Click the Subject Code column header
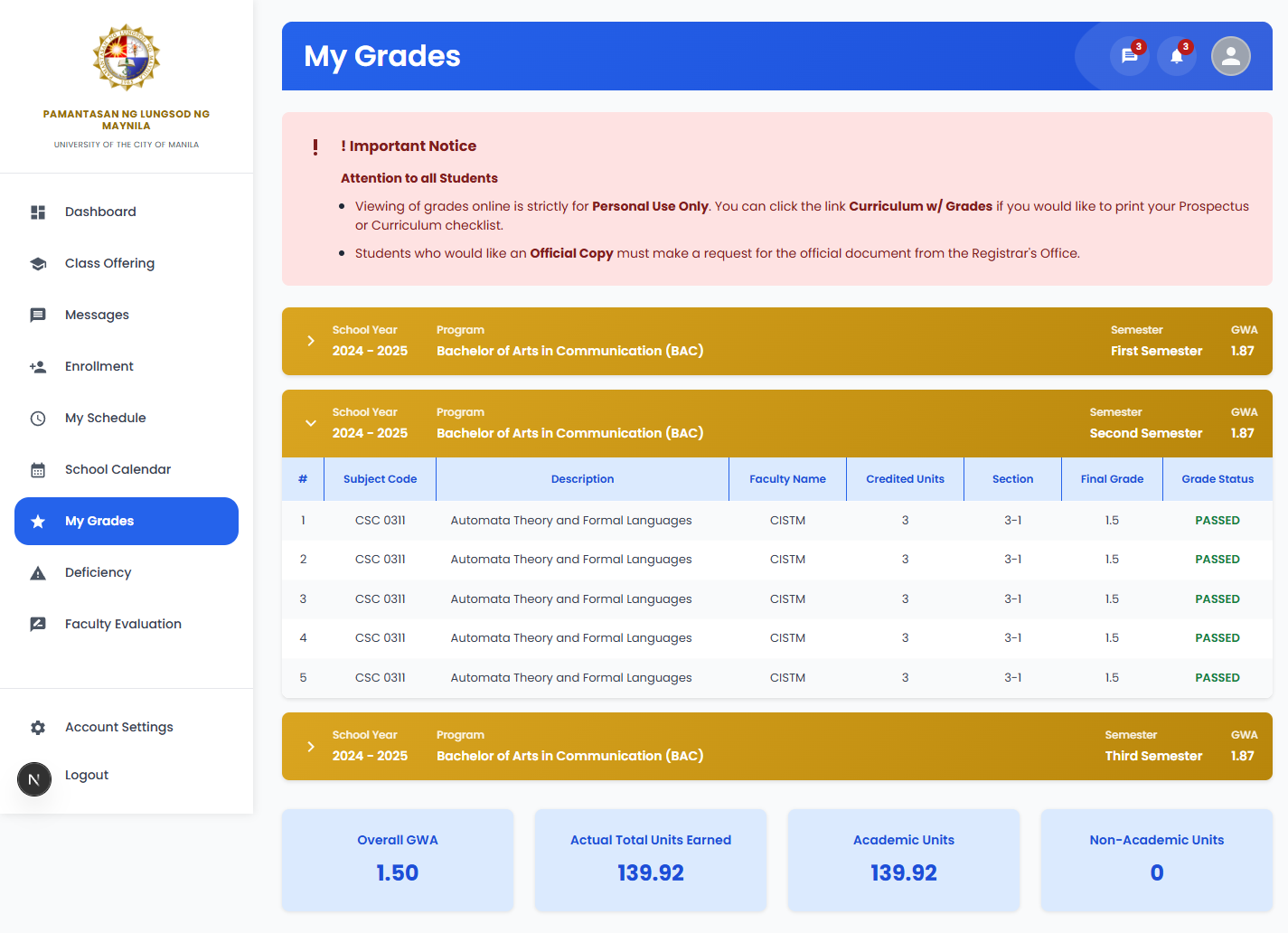1288x933 pixels. (x=380, y=479)
